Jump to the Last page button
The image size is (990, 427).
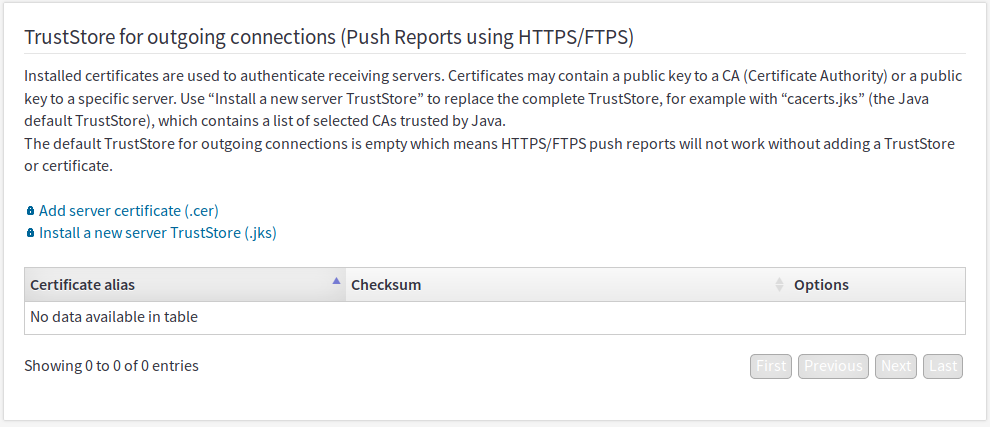pos(943,366)
